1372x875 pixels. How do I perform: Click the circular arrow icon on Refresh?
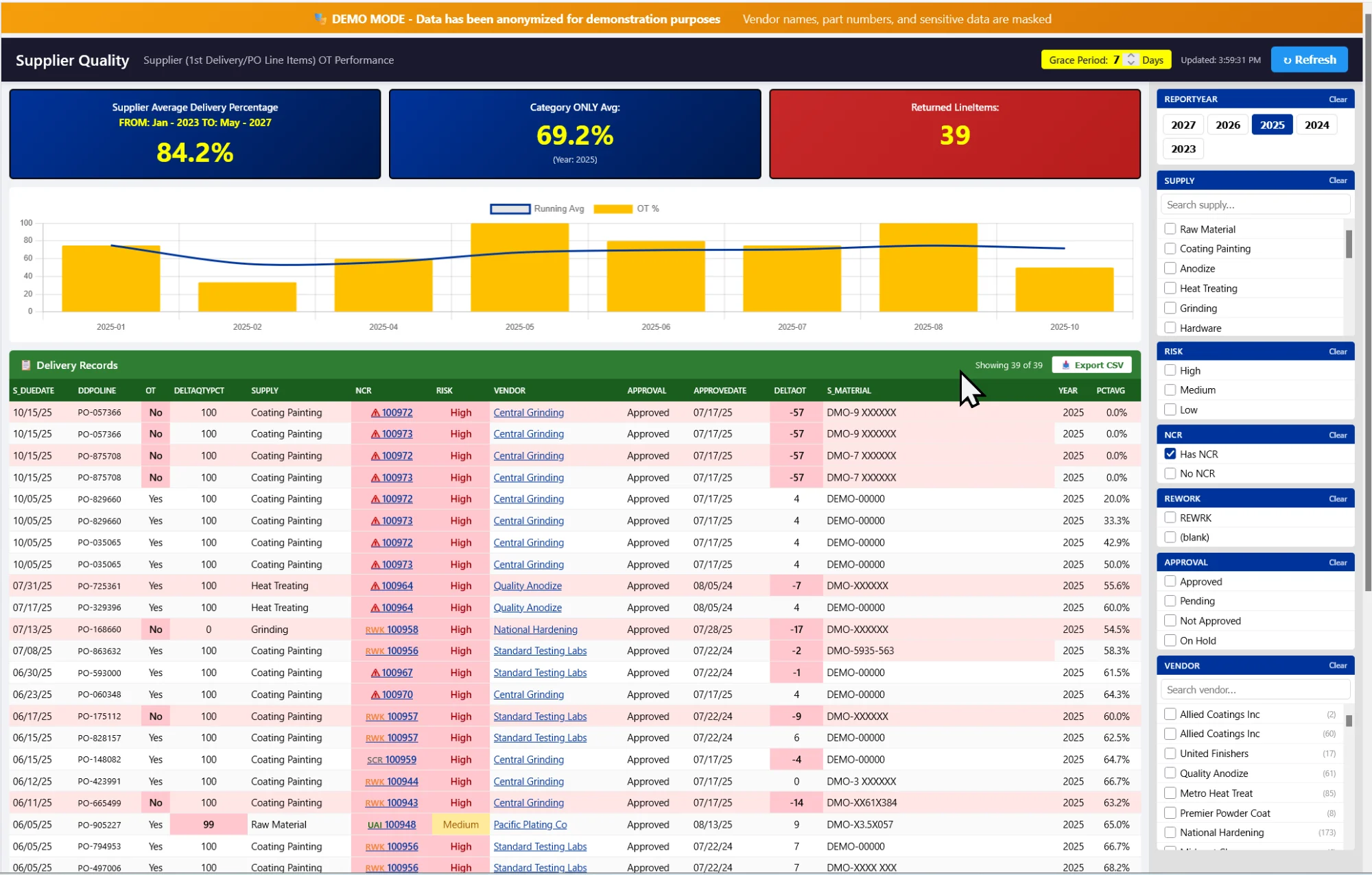pyautogui.click(x=1287, y=60)
